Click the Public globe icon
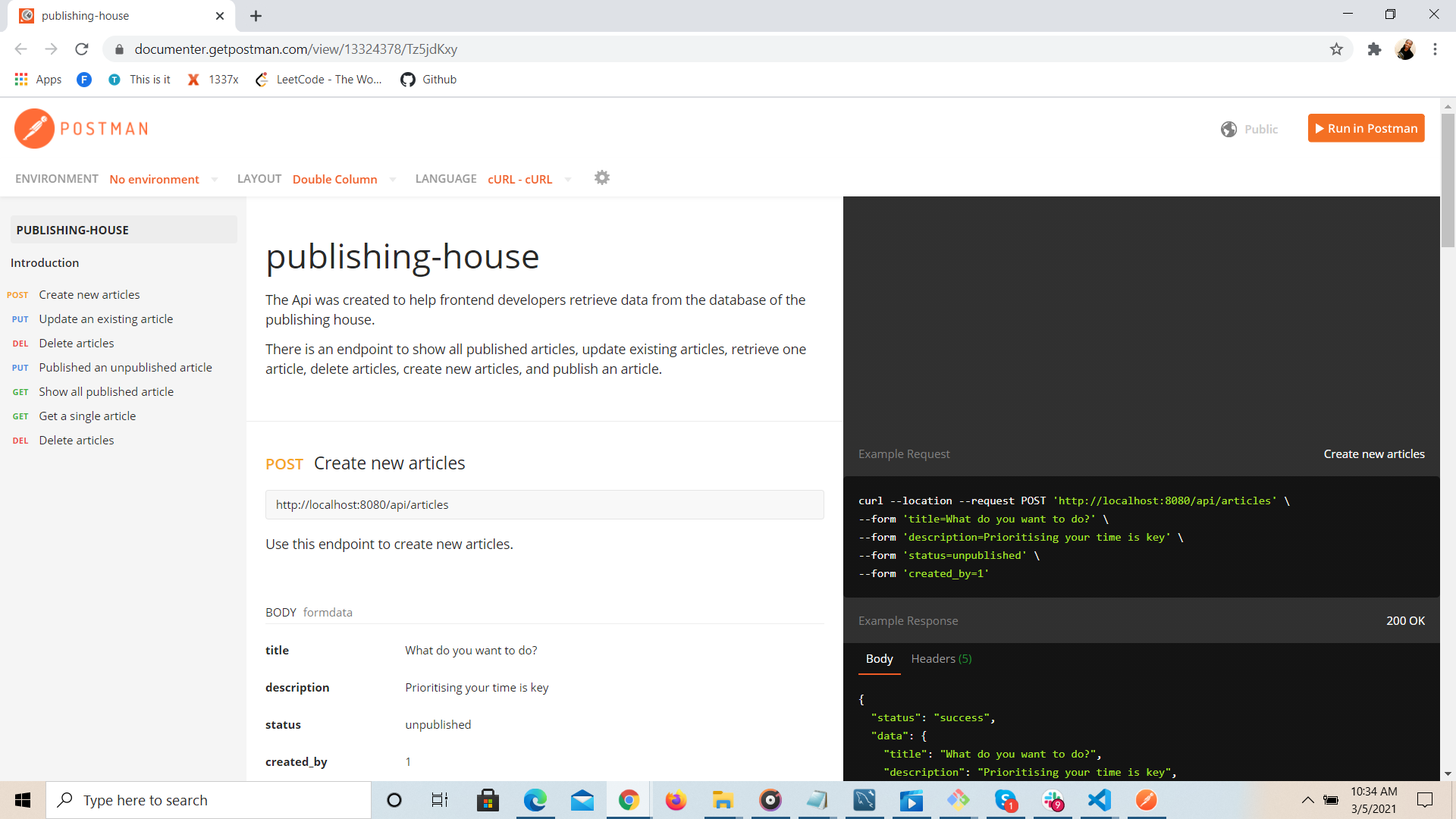This screenshot has width=1456, height=819. click(x=1229, y=129)
